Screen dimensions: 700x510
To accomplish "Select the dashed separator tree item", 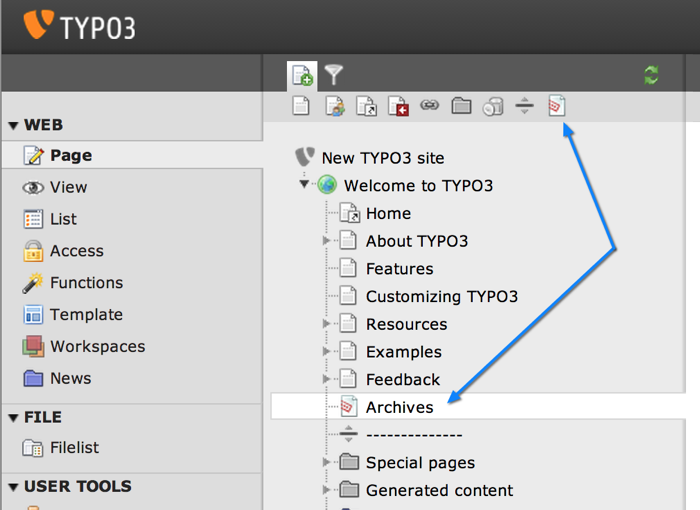I will point(414,435).
